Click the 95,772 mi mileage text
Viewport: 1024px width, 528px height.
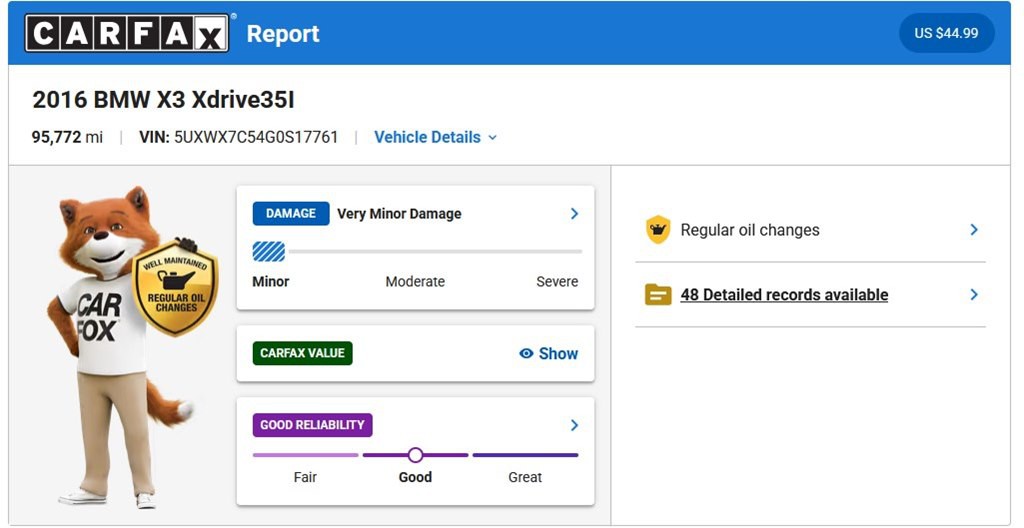tap(67, 137)
